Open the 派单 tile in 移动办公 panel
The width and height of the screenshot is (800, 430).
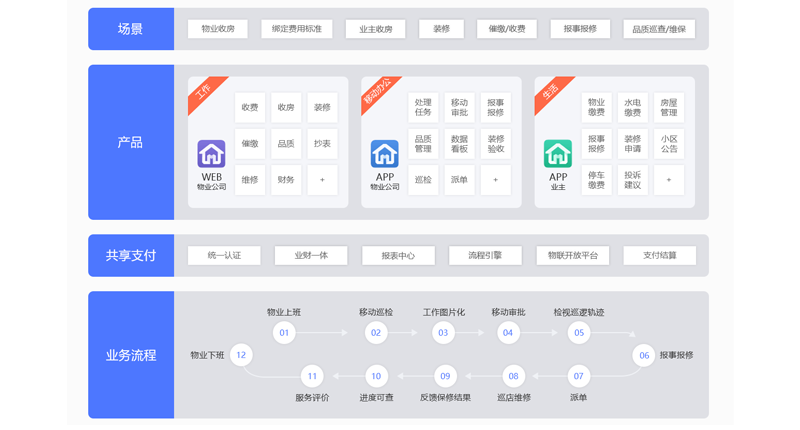point(459,180)
